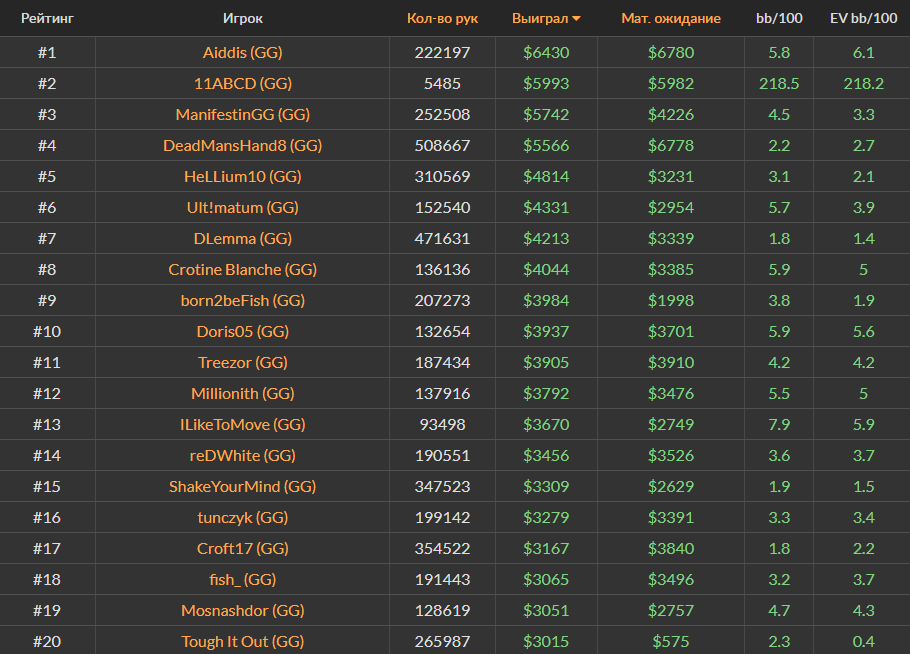Open player 11ABCD (GG) profile
The image size is (910, 654).
click(242, 83)
